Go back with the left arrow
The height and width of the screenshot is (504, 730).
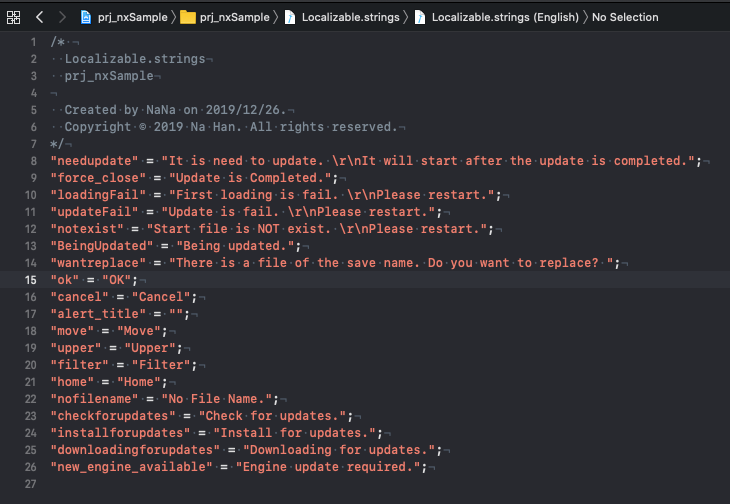(x=39, y=17)
